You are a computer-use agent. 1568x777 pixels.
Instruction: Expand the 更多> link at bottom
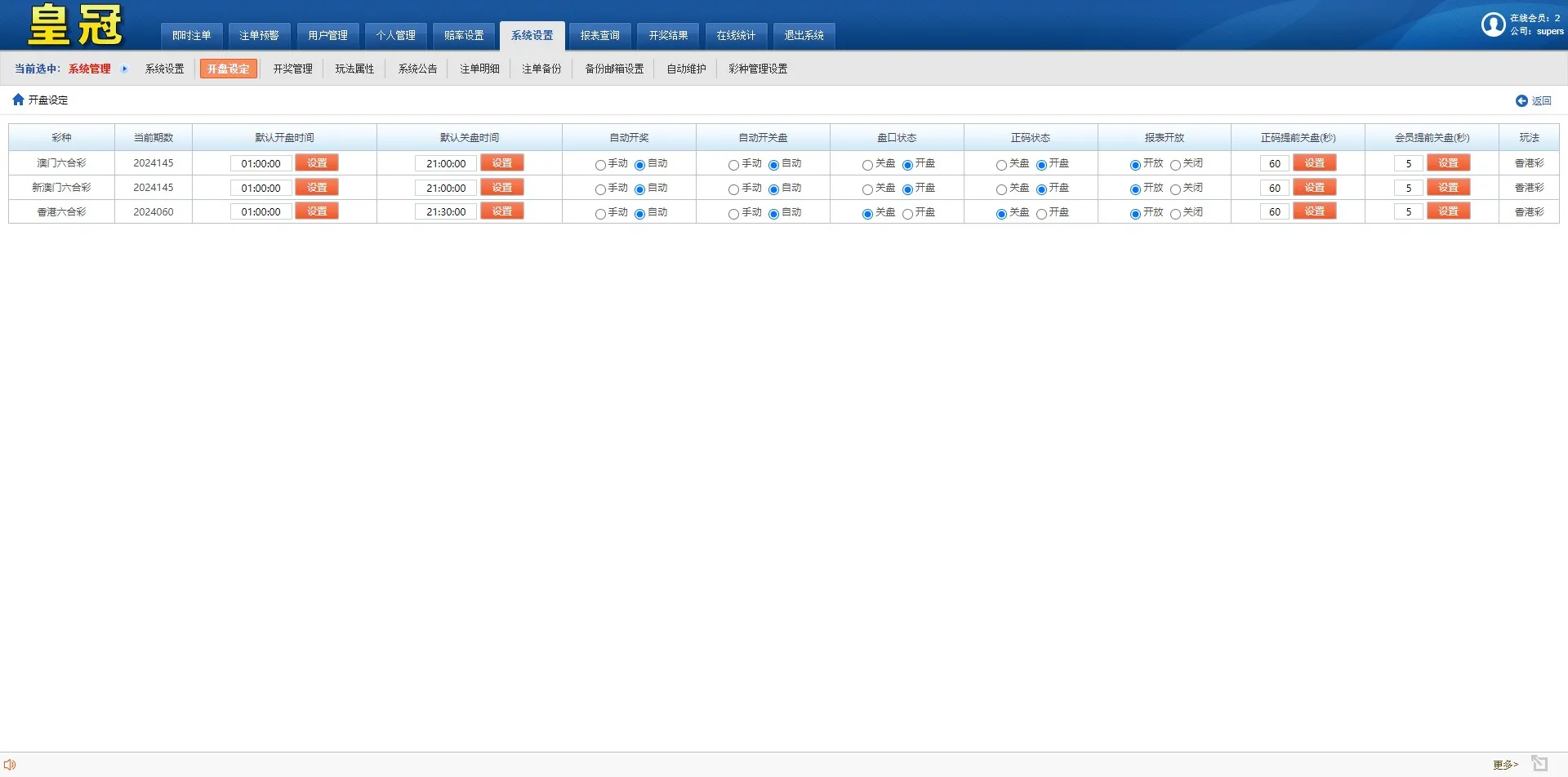1505,765
